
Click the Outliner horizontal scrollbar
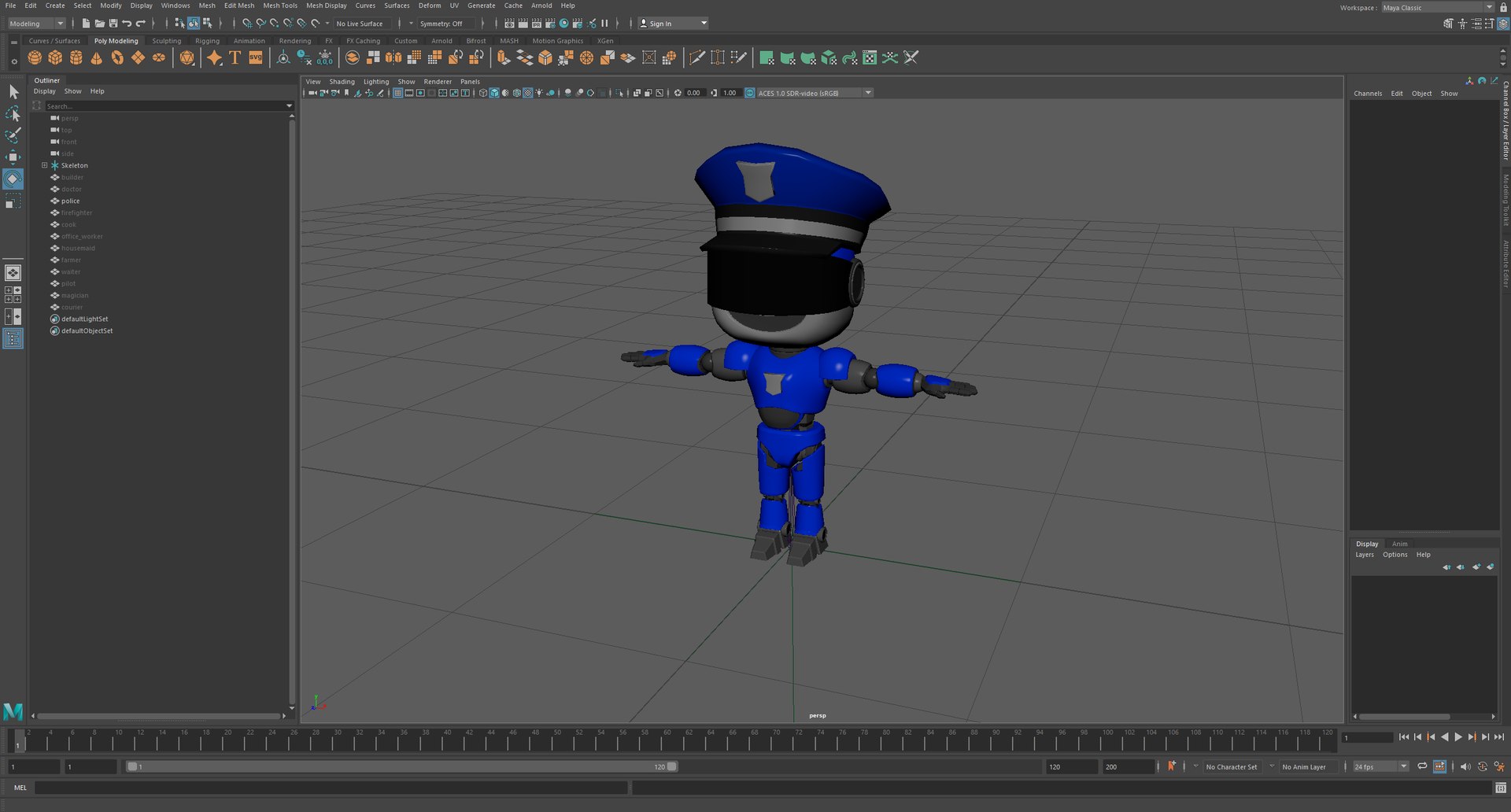[x=157, y=716]
